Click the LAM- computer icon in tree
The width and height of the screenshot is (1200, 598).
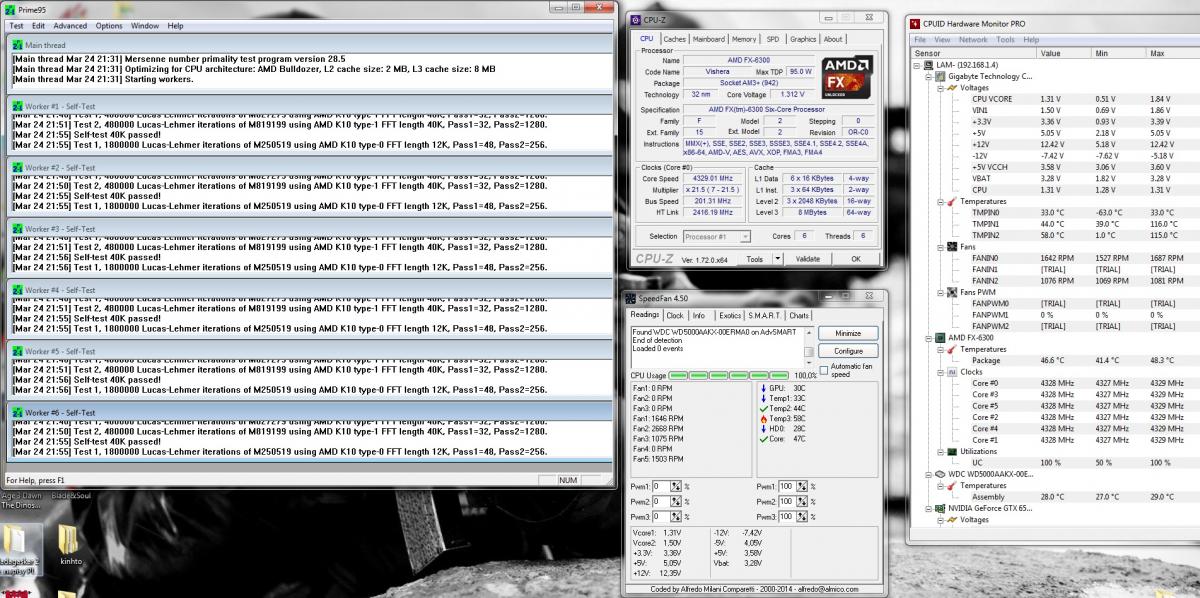(x=929, y=64)
